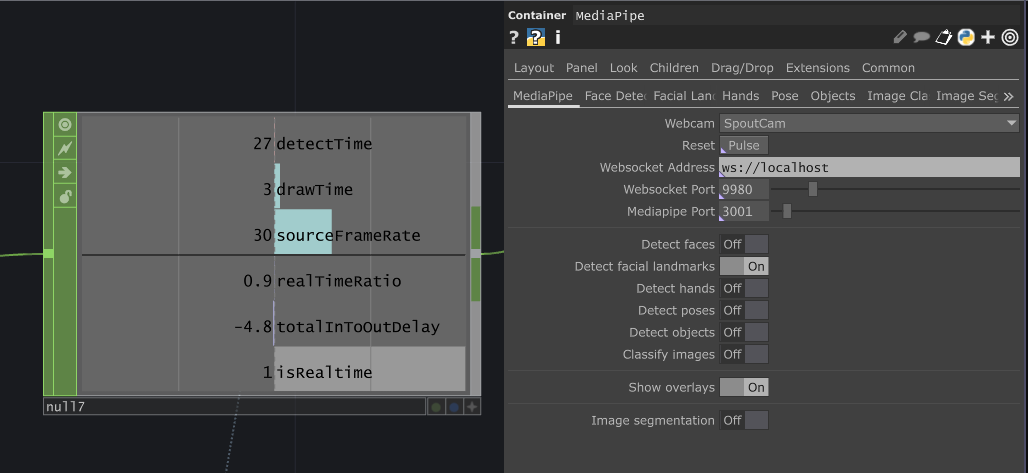Switch to the Facial Land page
Viewport: 1028px width, 473px height.
tap(684, 96)
